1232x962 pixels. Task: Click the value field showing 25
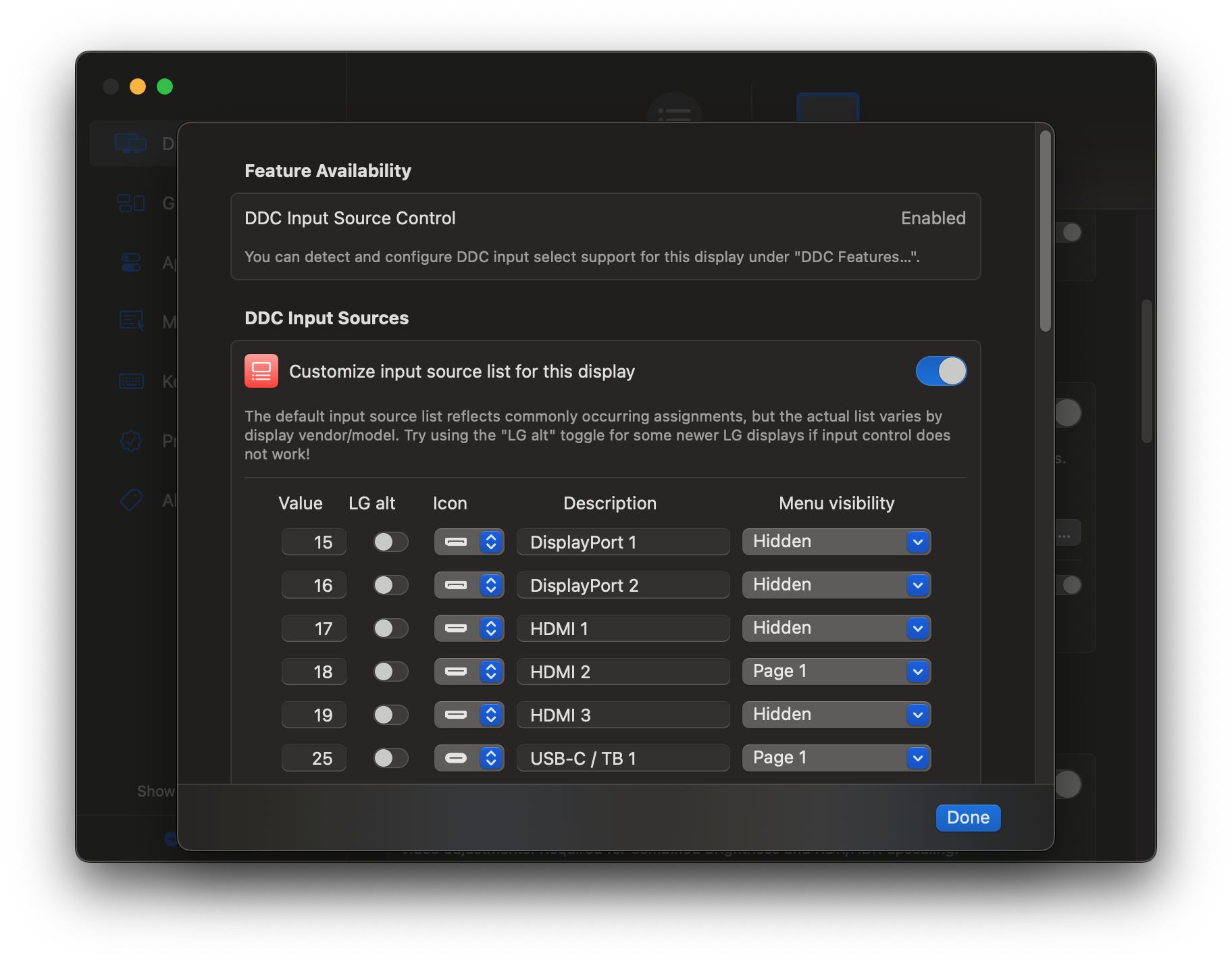pos(314,758)
